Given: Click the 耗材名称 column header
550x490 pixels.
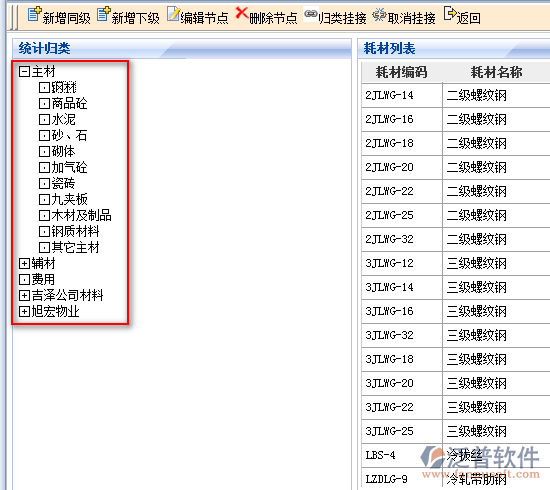Looking at the screenshot, I should (496, 72).
